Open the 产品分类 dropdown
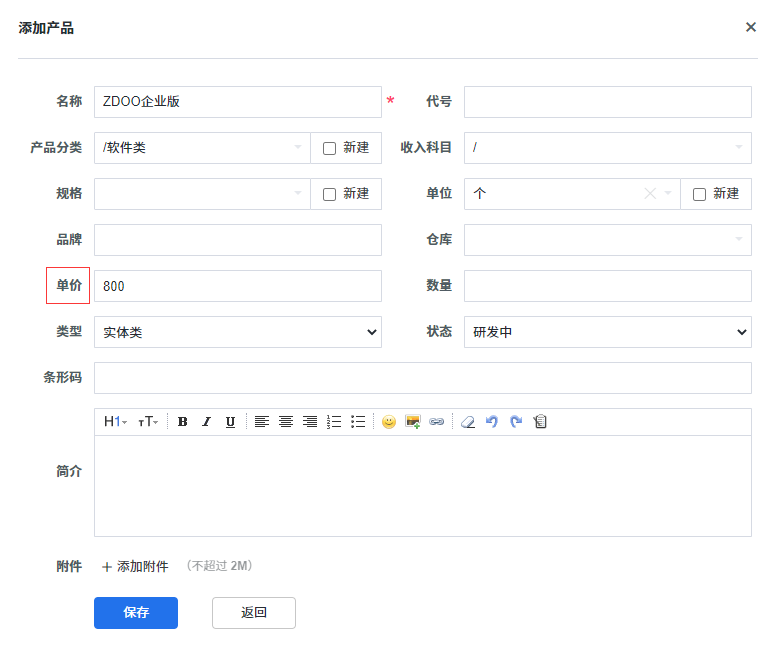The height and width of the screenshot is (650, 781). pyautogui.click(x=202, y=148)
